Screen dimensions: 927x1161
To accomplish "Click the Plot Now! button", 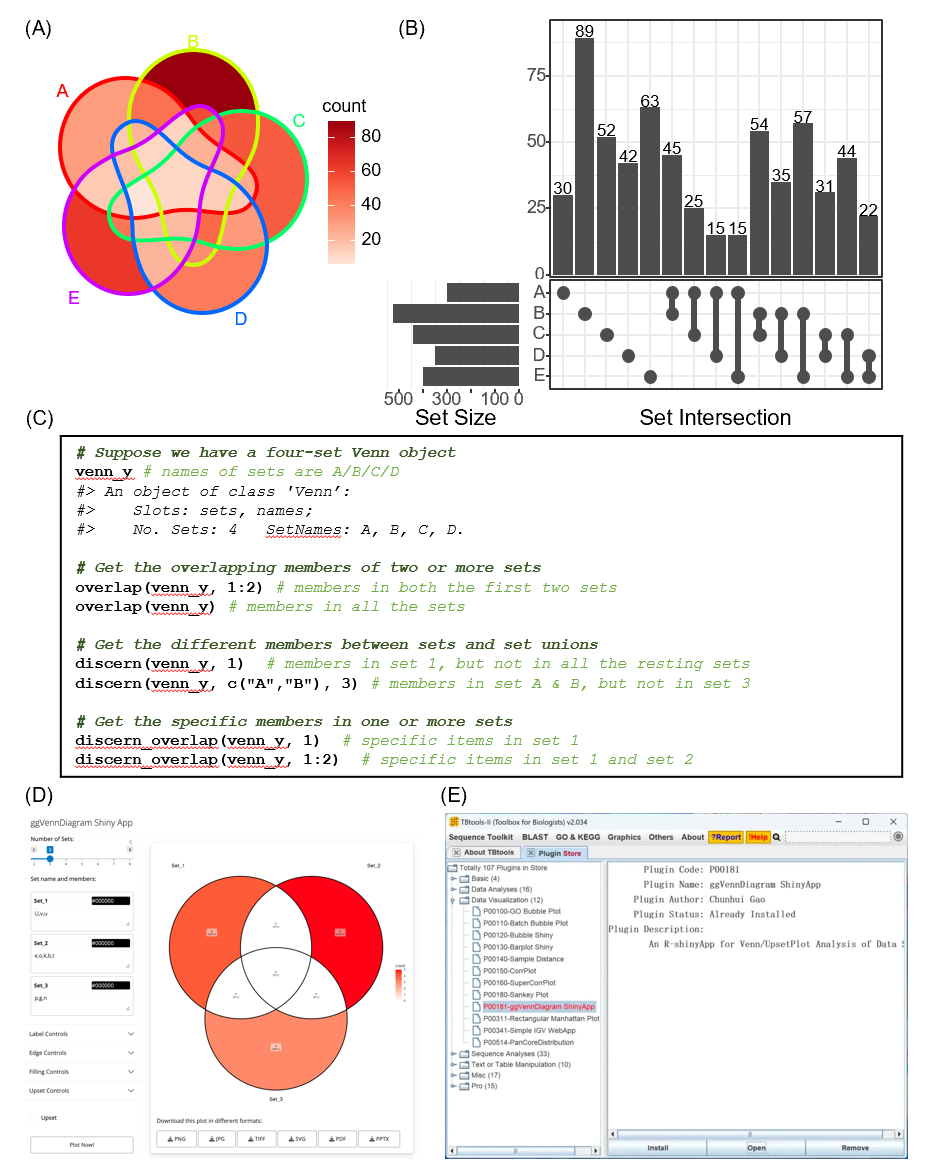I will pyautogui.click(x=81, y=1145).
